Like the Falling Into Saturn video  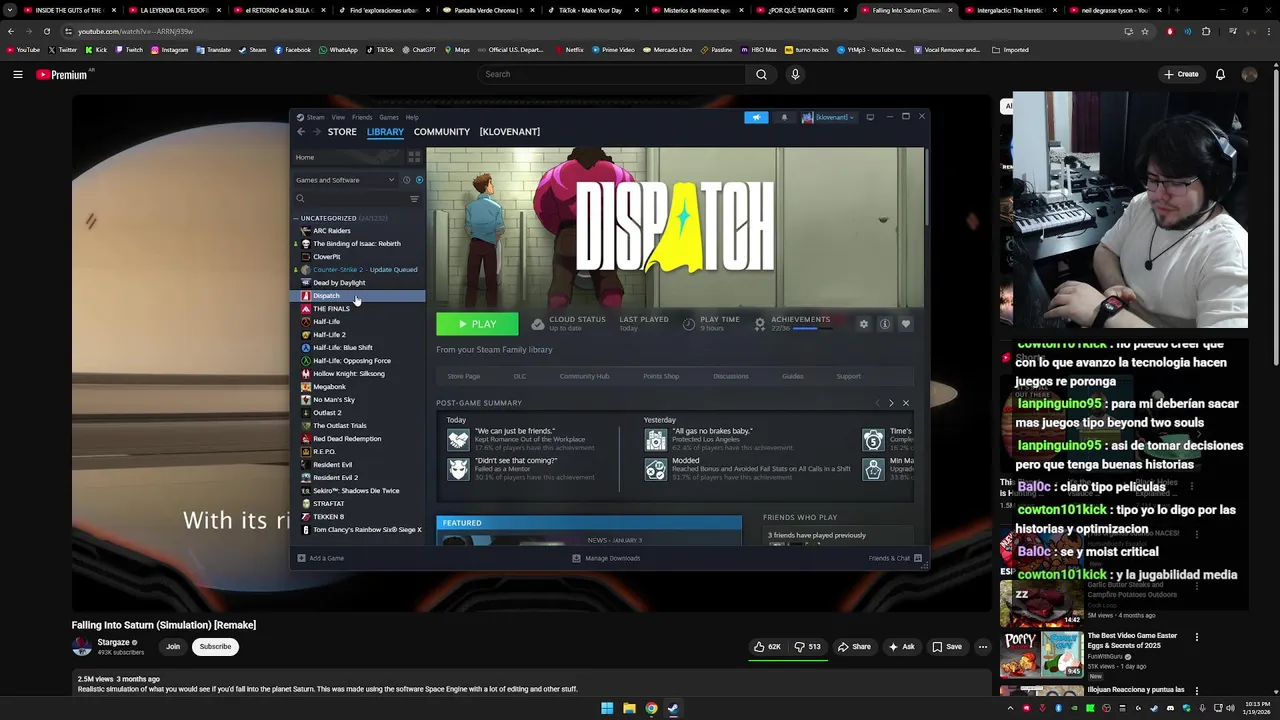(768, 647)
